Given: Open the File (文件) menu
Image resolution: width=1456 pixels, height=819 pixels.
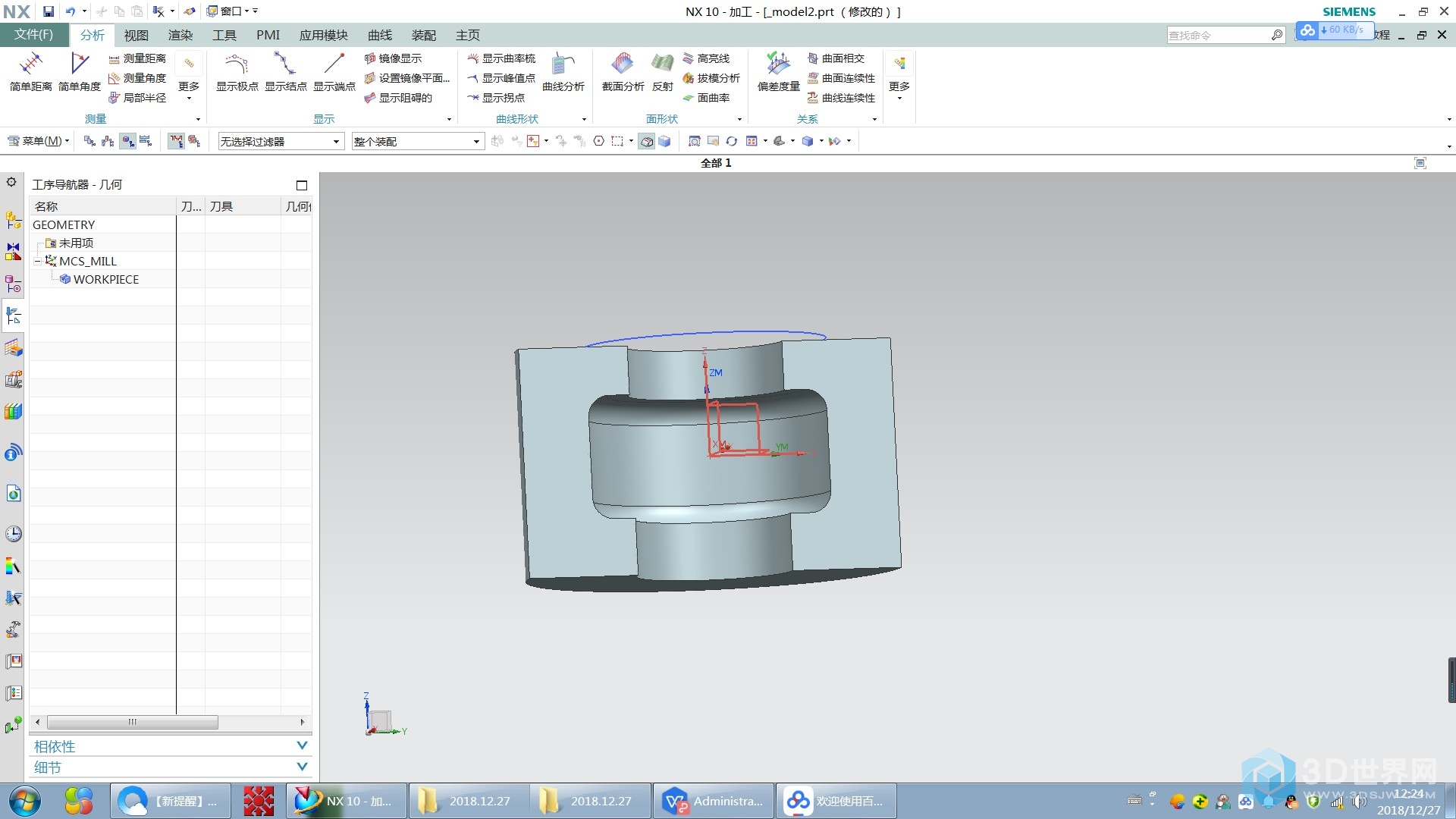Looking at the screenshot, I should click(x=33, y=35).
